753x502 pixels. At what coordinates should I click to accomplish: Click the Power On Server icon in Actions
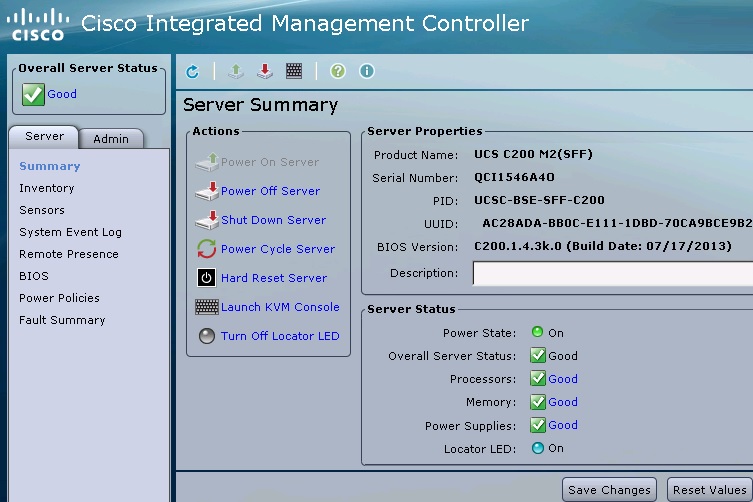click(x=207, y=162)
